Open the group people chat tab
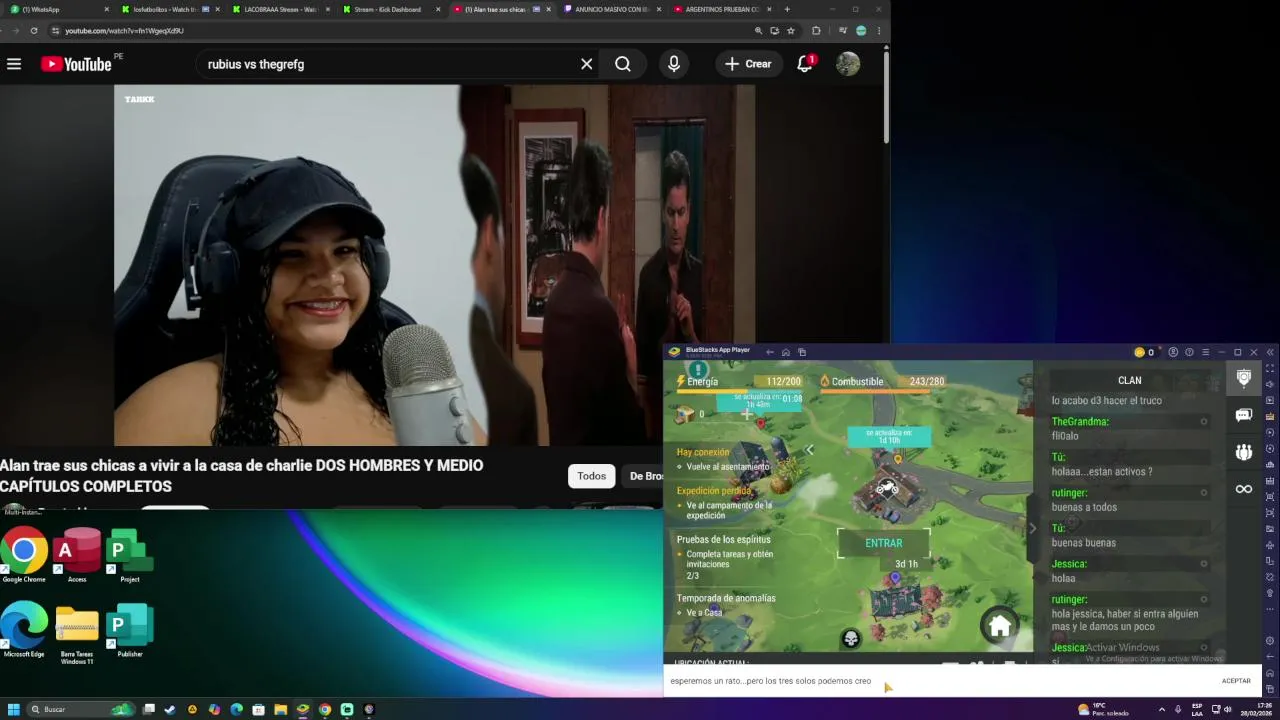Image resolution: width=1280 pixels, height=720 pixels. pyautogui.click(x=1243, y=452)
